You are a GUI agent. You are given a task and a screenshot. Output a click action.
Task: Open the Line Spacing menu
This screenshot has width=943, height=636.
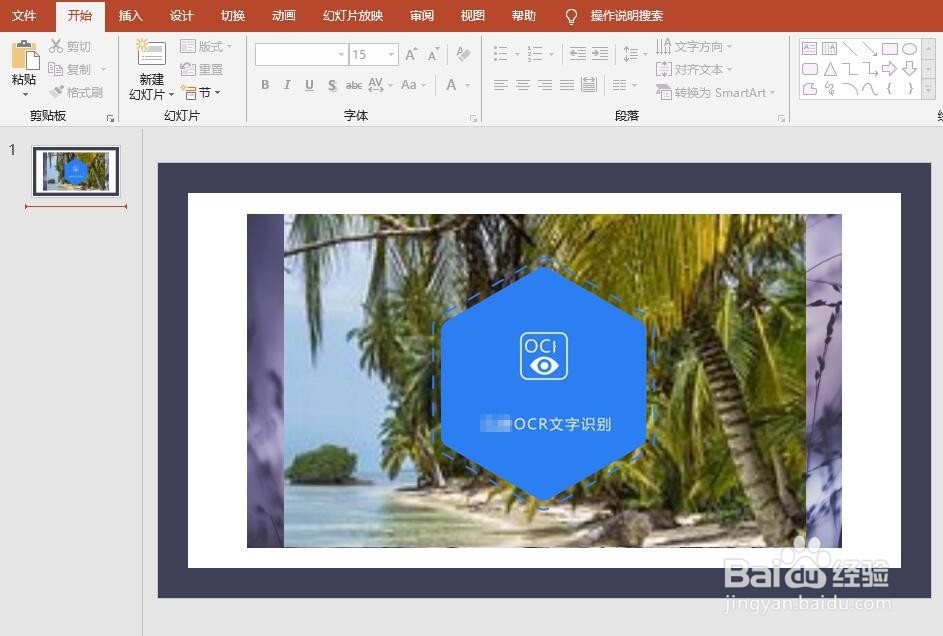point(634,54)
